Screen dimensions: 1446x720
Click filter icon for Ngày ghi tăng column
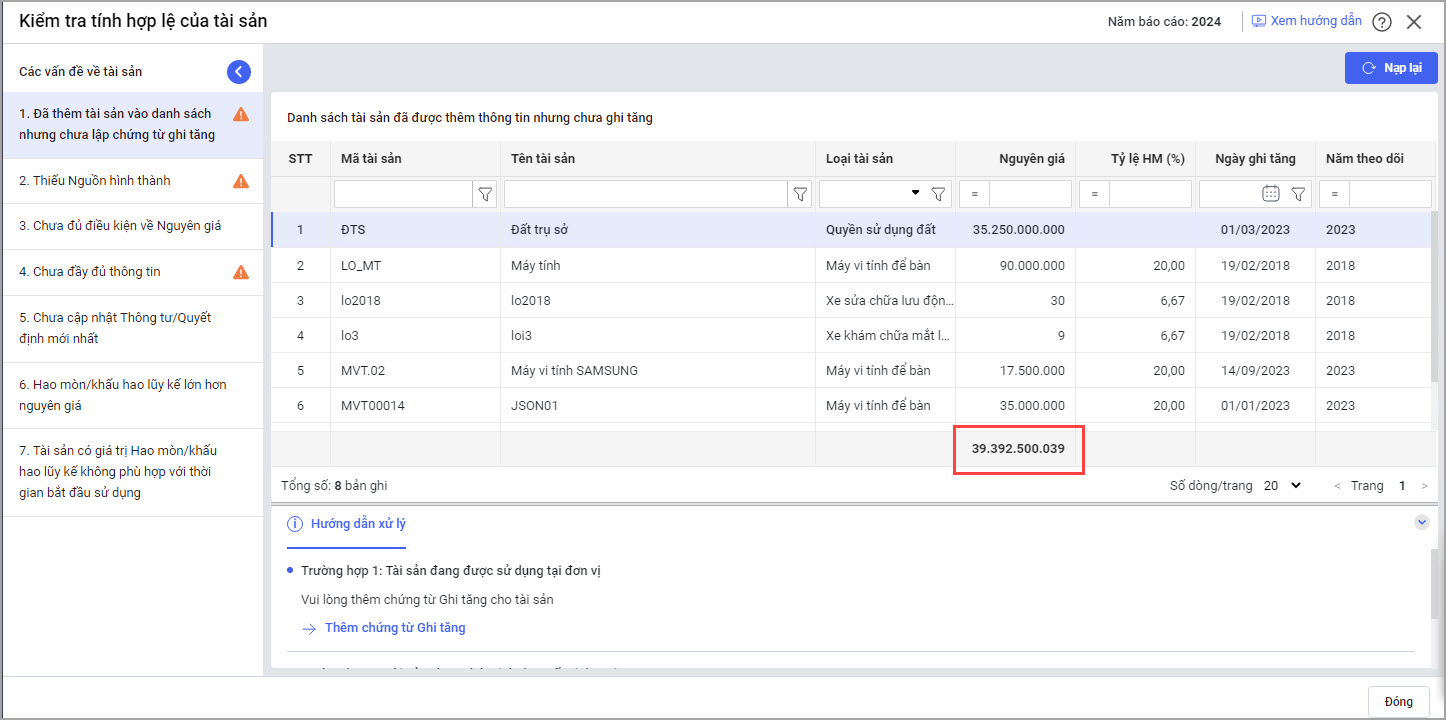click(1298, 194)
